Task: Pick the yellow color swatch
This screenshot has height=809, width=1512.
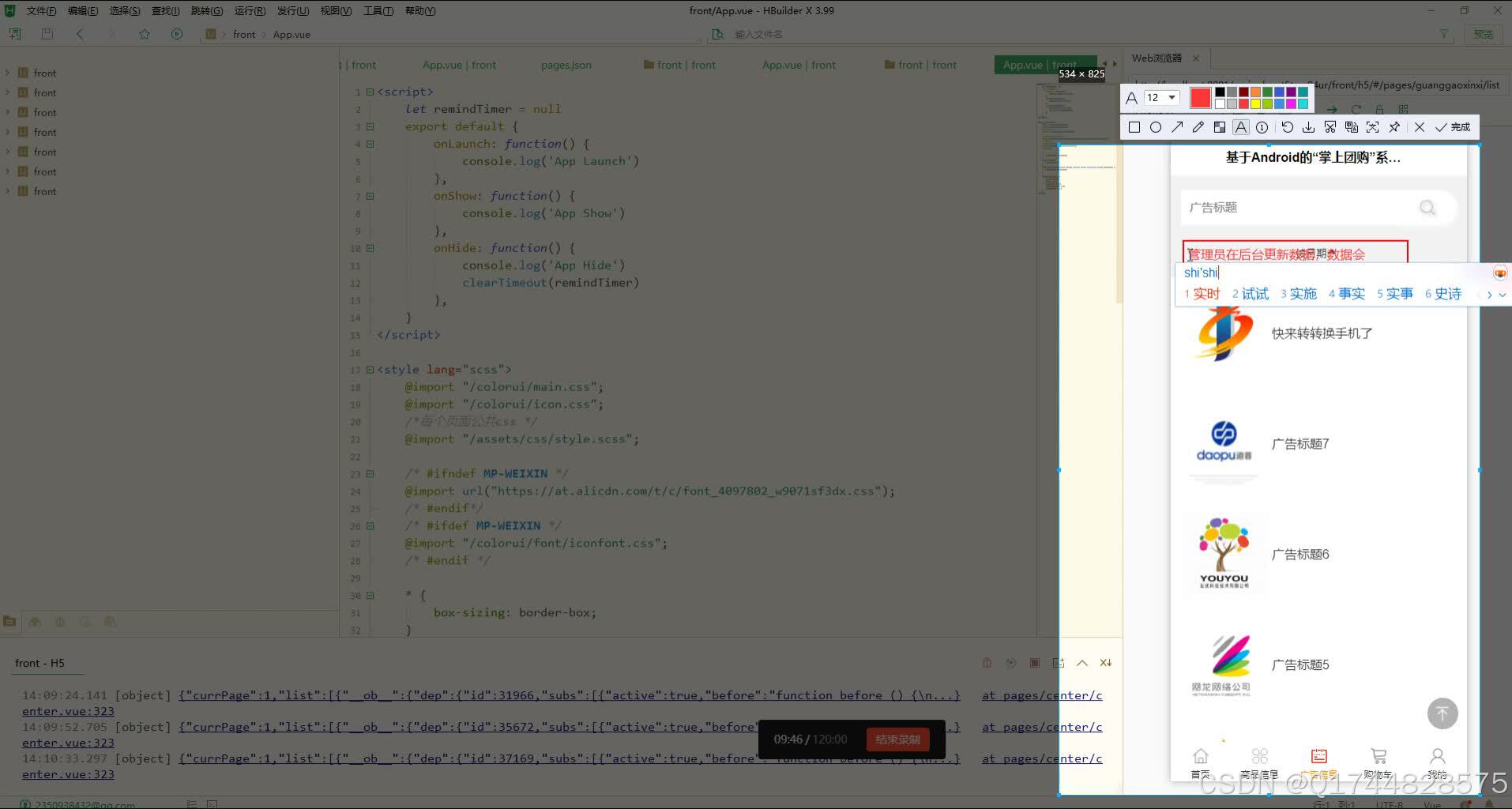Action: pos(1255,103)
